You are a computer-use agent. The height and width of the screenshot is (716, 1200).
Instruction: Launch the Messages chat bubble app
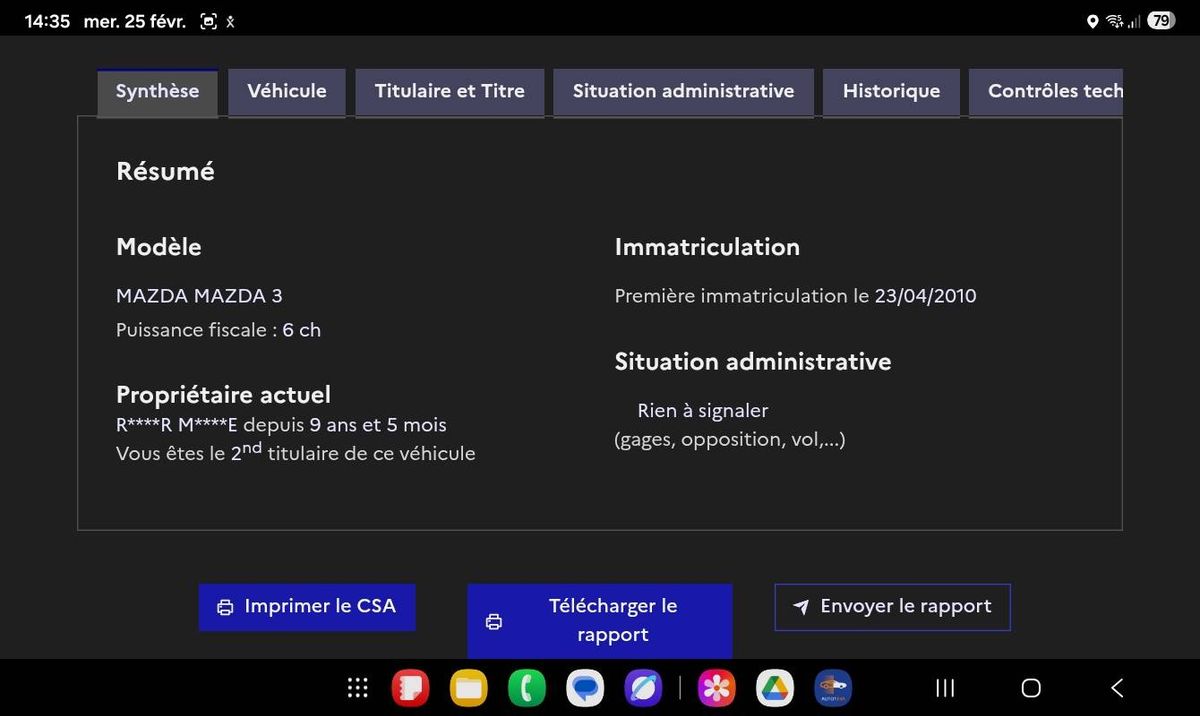(584, 688)
